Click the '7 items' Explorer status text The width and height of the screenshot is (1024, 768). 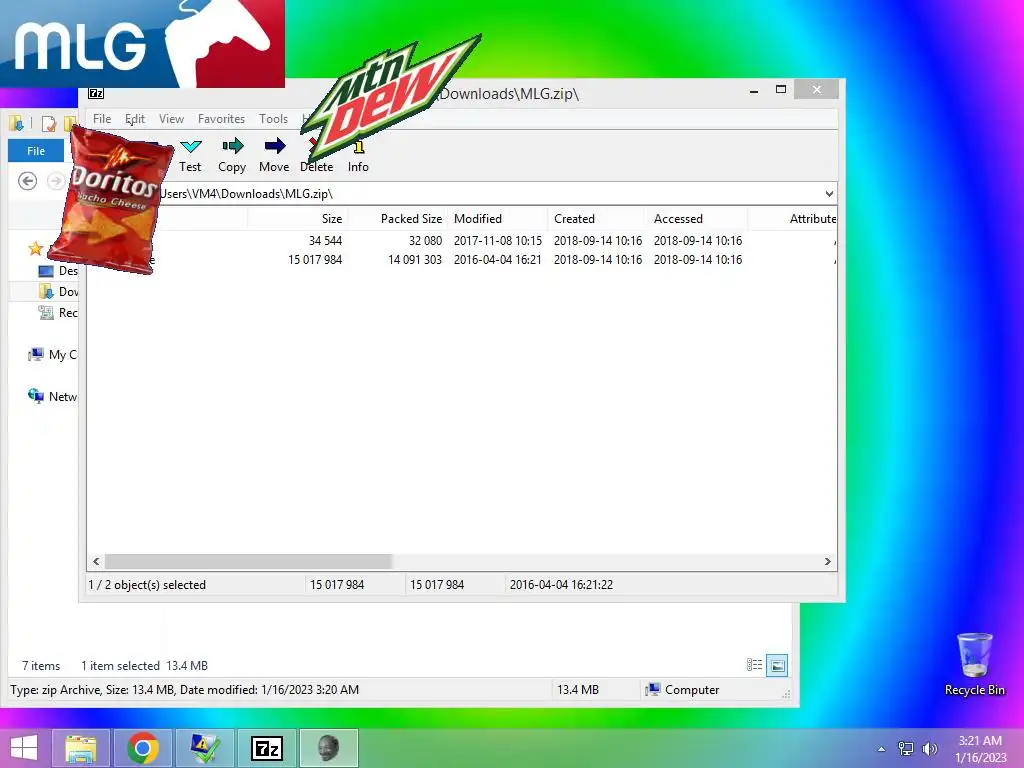(41, 666)
